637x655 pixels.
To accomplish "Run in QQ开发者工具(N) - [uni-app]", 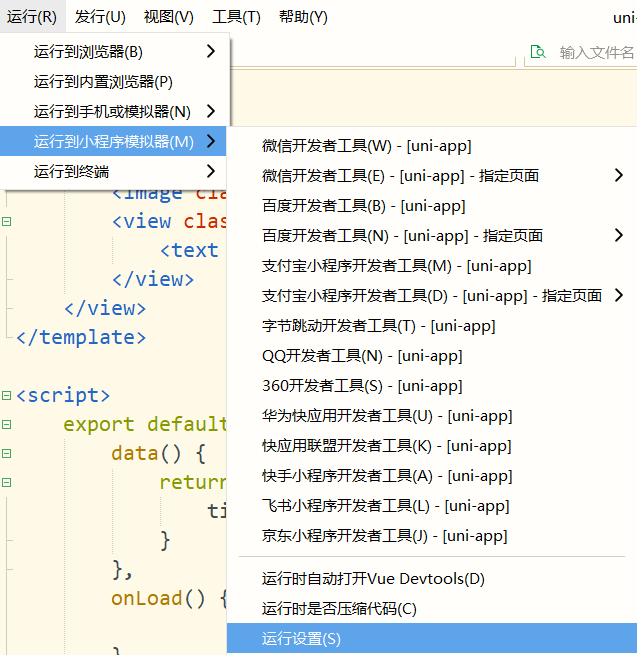I will pos(432,356).
